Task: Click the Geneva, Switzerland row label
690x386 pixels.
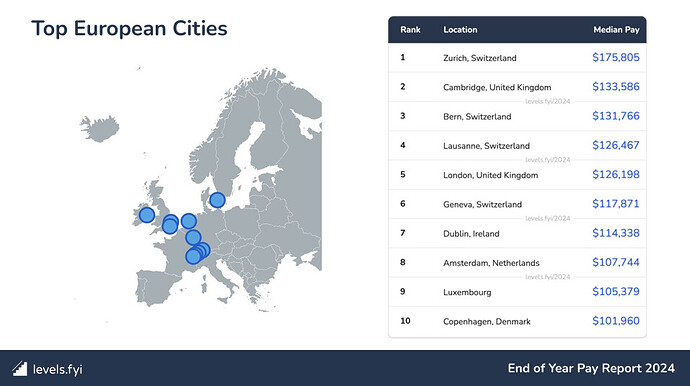Action: (482, 204)
